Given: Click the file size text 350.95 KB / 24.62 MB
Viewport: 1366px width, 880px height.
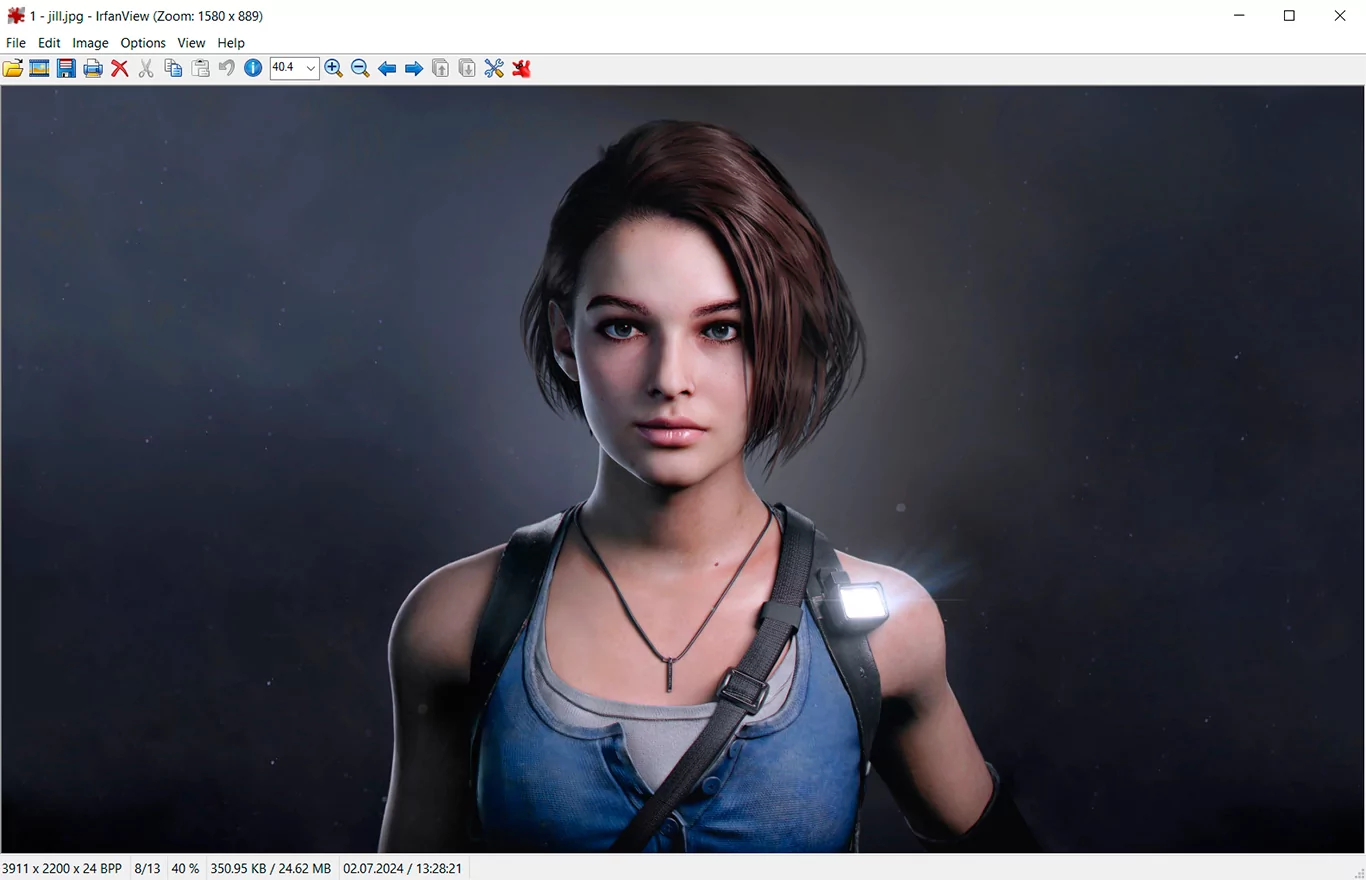Looking at the screenshot, I should 270,868.
